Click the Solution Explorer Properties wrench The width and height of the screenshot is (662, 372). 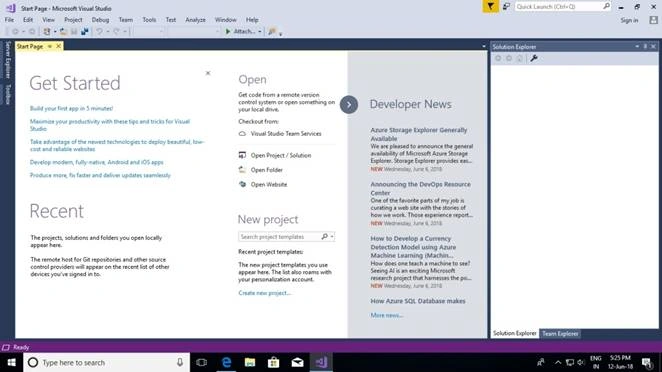coord(534,58)
